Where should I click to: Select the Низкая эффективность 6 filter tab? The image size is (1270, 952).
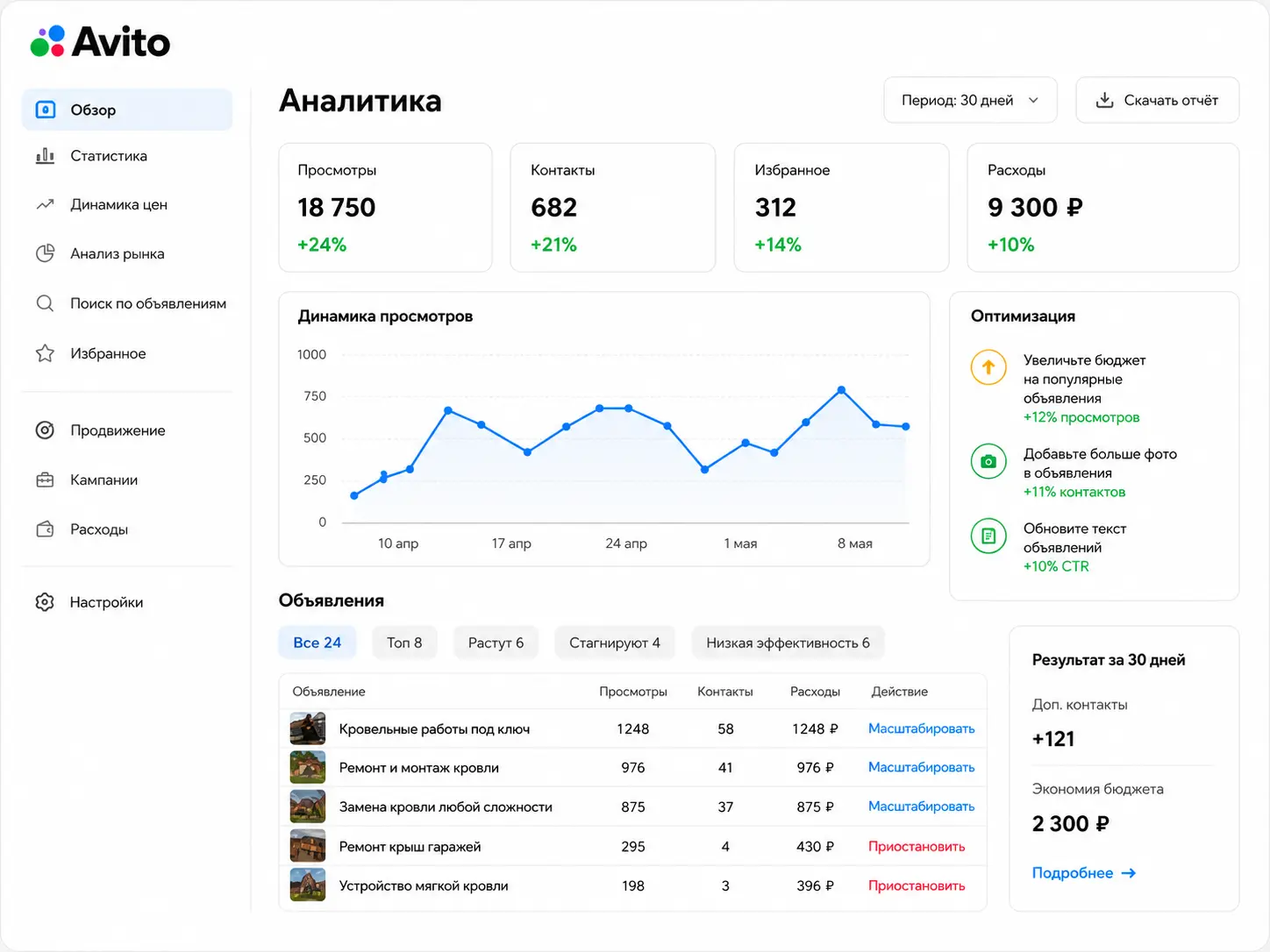(788, 643)
